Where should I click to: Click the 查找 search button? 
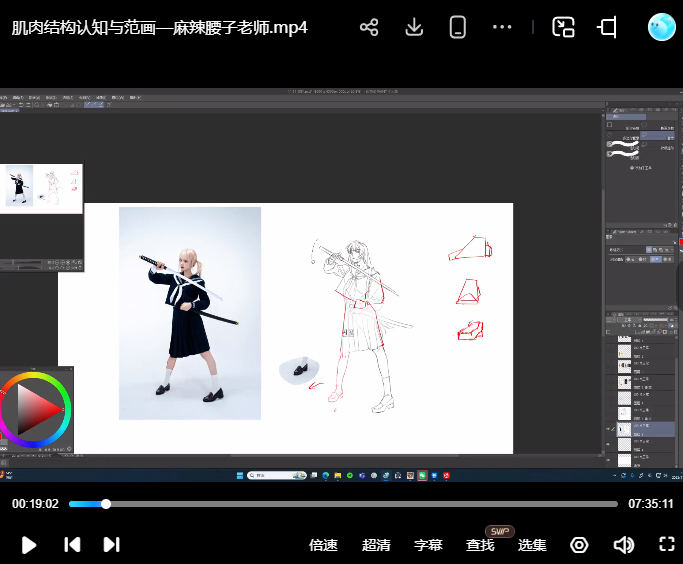(x=480, y=545)
